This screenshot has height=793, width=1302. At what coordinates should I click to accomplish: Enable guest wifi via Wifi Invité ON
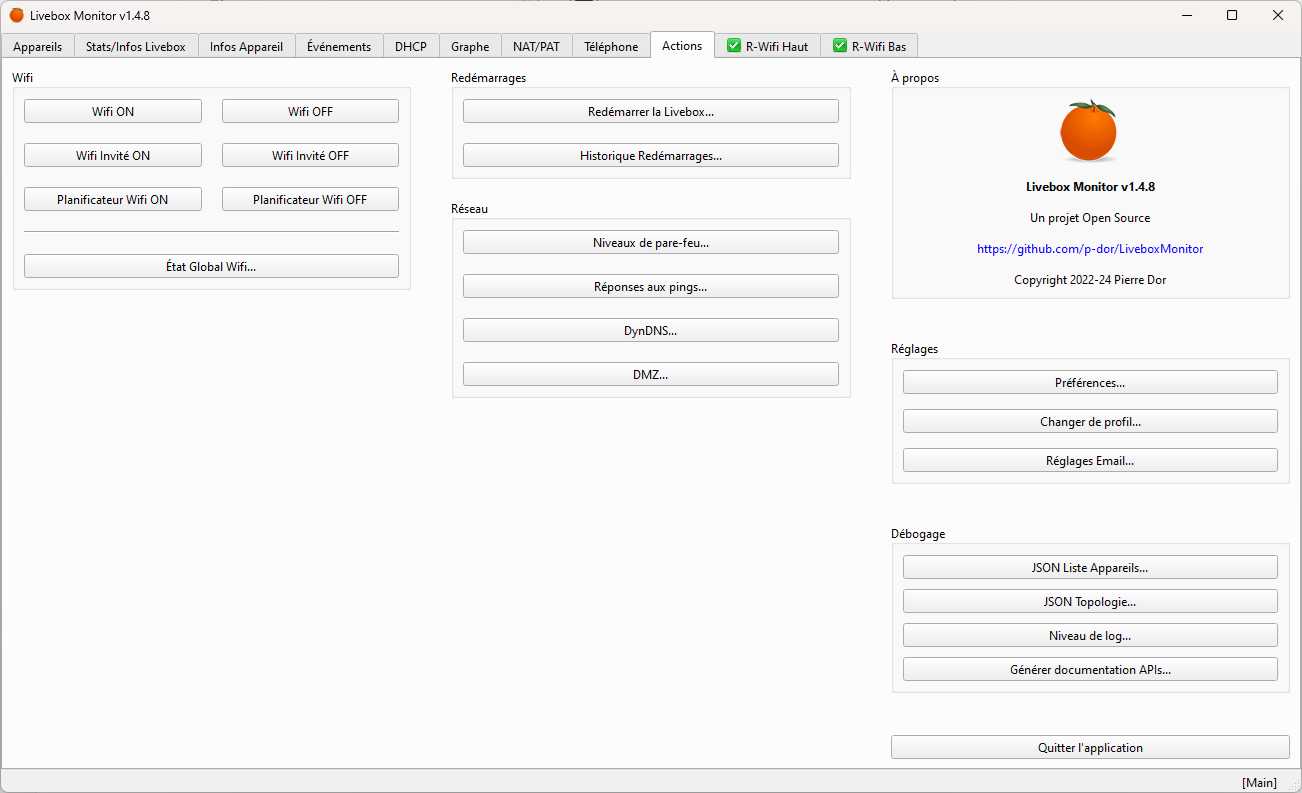[x=113, y=155]
